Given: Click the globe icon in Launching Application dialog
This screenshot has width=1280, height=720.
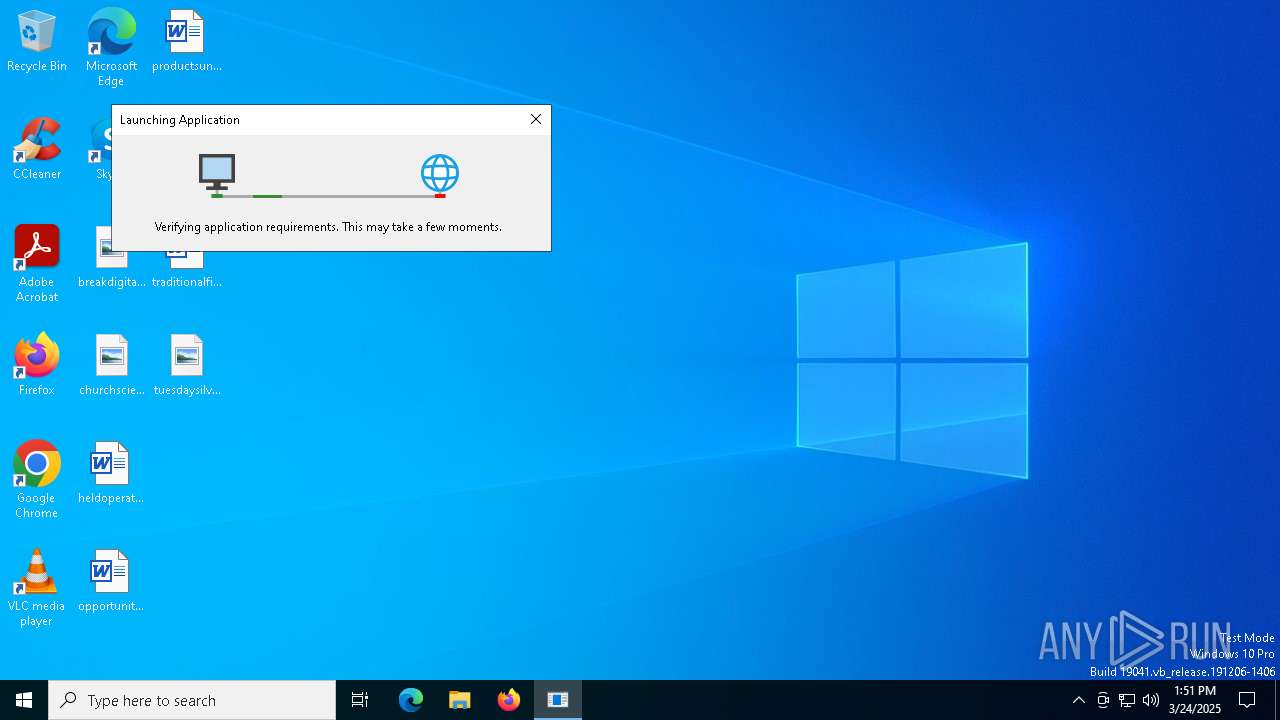Looking at the screenshot, I should pyautogui.click(x=440, y=173).
